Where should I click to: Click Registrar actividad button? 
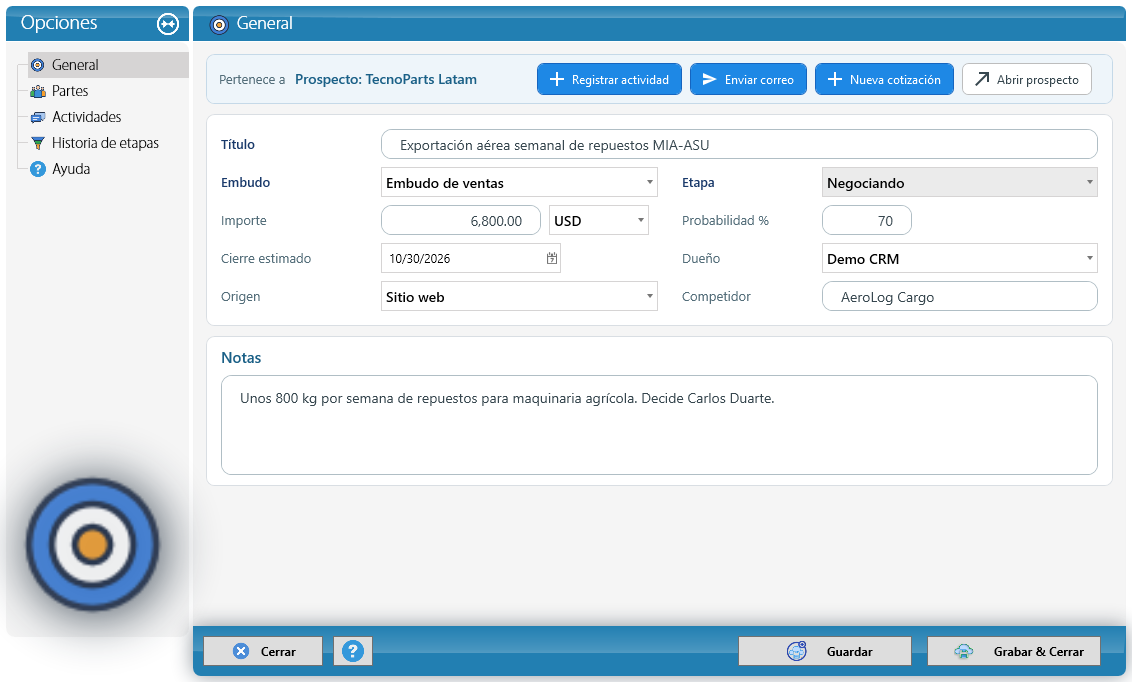tap(609, 79)
